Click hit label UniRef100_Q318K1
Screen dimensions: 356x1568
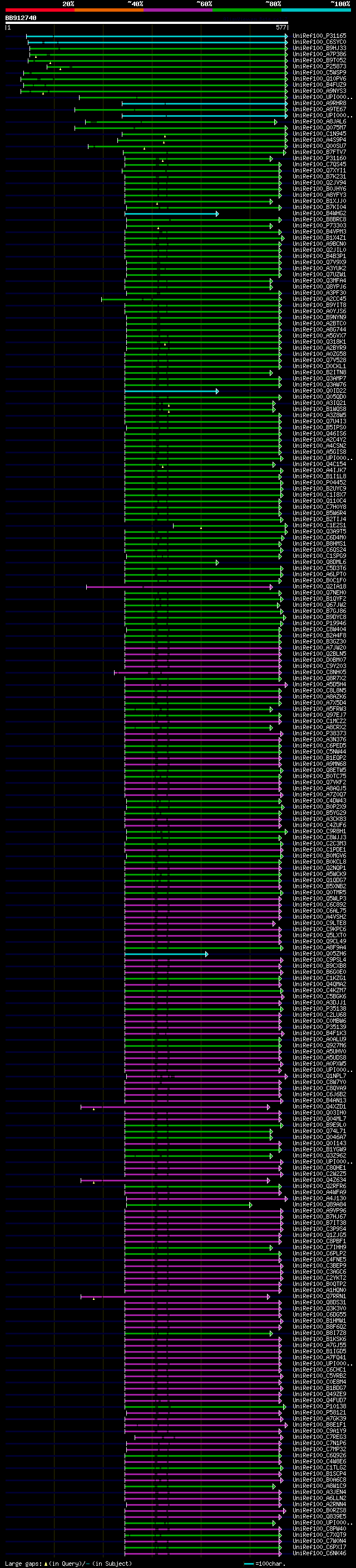(x=319, y=342)
